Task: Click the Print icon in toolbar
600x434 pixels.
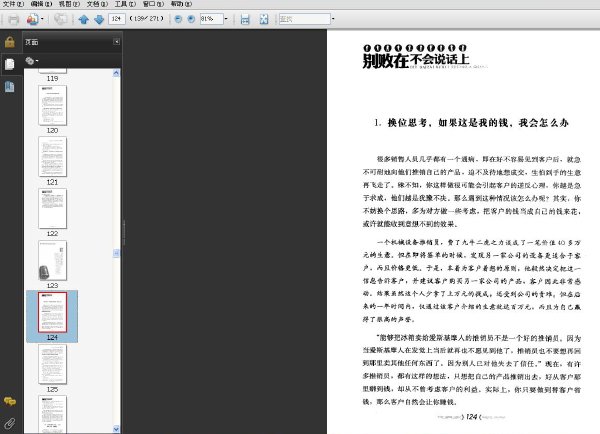Action: coord(13,19)
